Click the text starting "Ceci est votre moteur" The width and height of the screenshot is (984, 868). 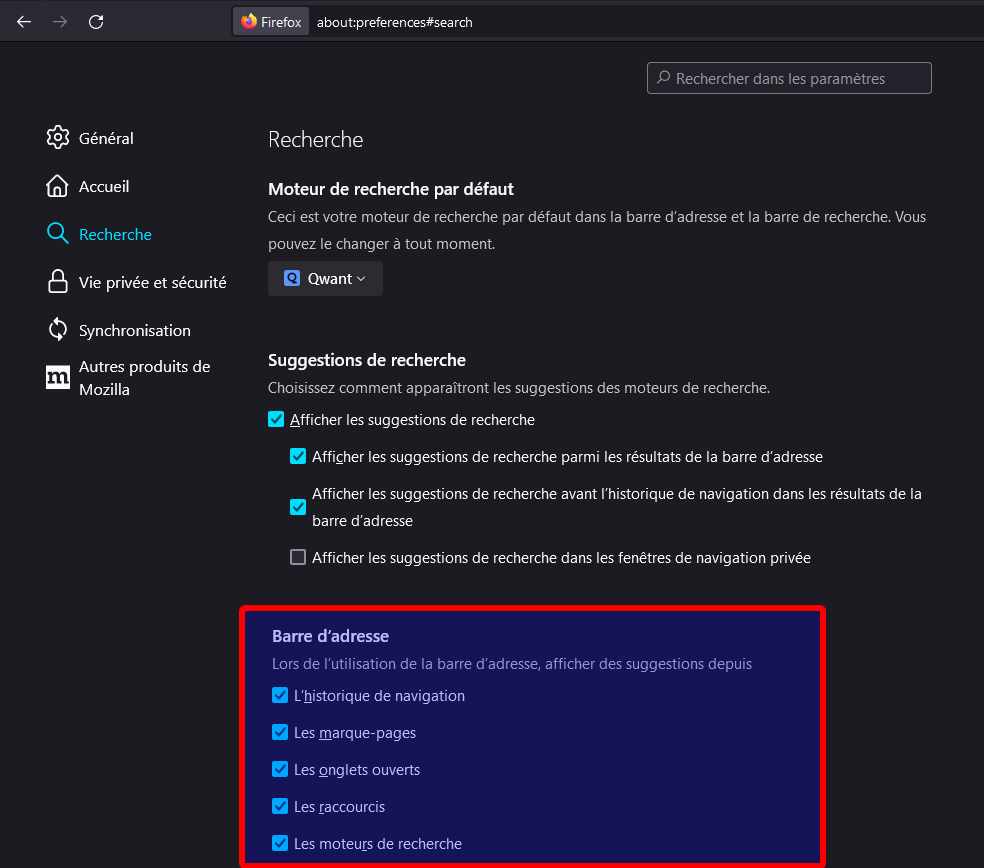click(597, 230)
